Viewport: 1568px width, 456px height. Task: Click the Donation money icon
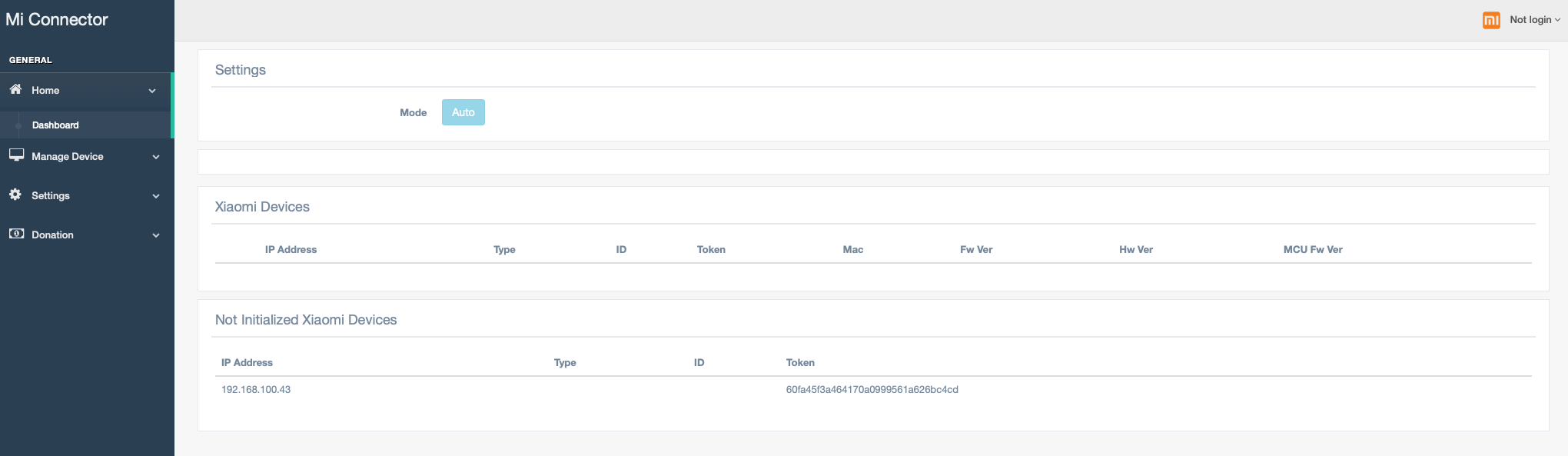16,234
